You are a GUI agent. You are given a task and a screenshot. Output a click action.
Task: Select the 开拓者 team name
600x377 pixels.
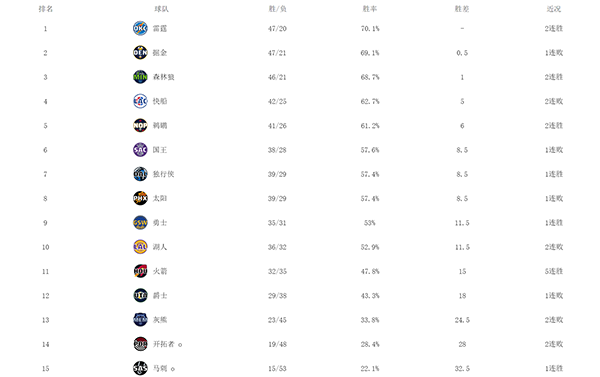tap(163, 344)
